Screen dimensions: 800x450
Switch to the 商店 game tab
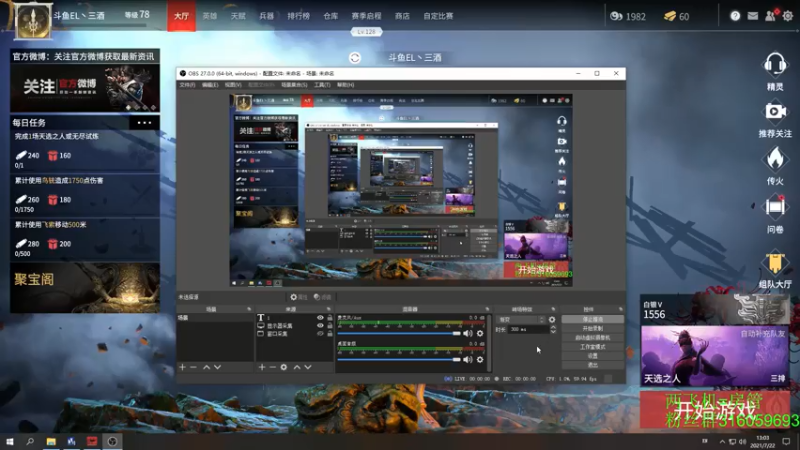[x=402, y=16]
